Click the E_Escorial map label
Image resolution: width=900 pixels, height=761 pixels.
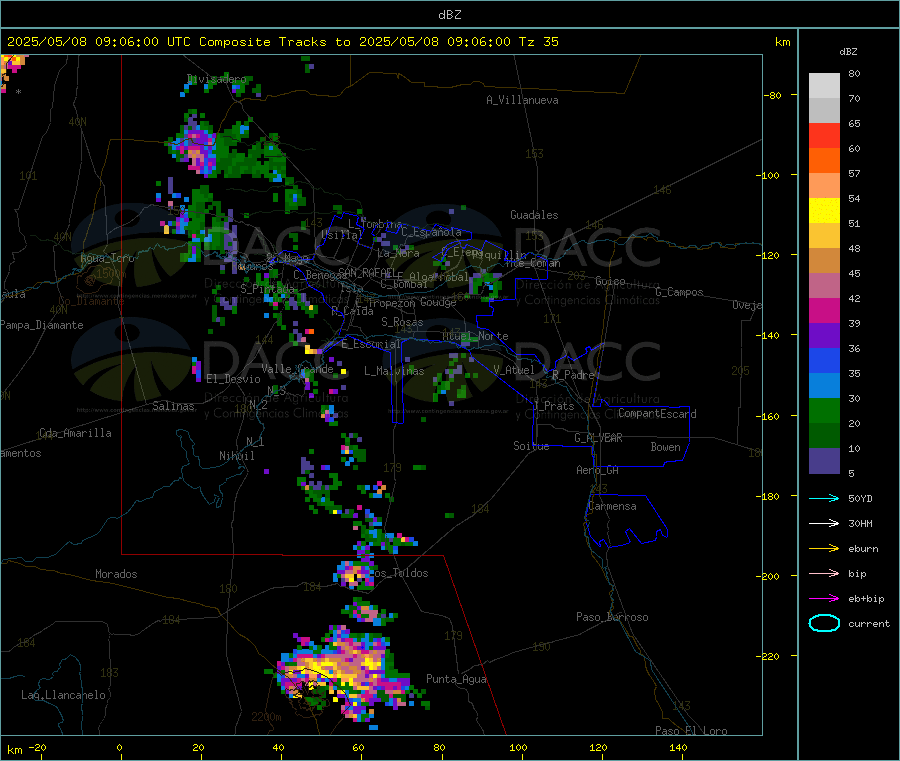[x=371, y=344]
